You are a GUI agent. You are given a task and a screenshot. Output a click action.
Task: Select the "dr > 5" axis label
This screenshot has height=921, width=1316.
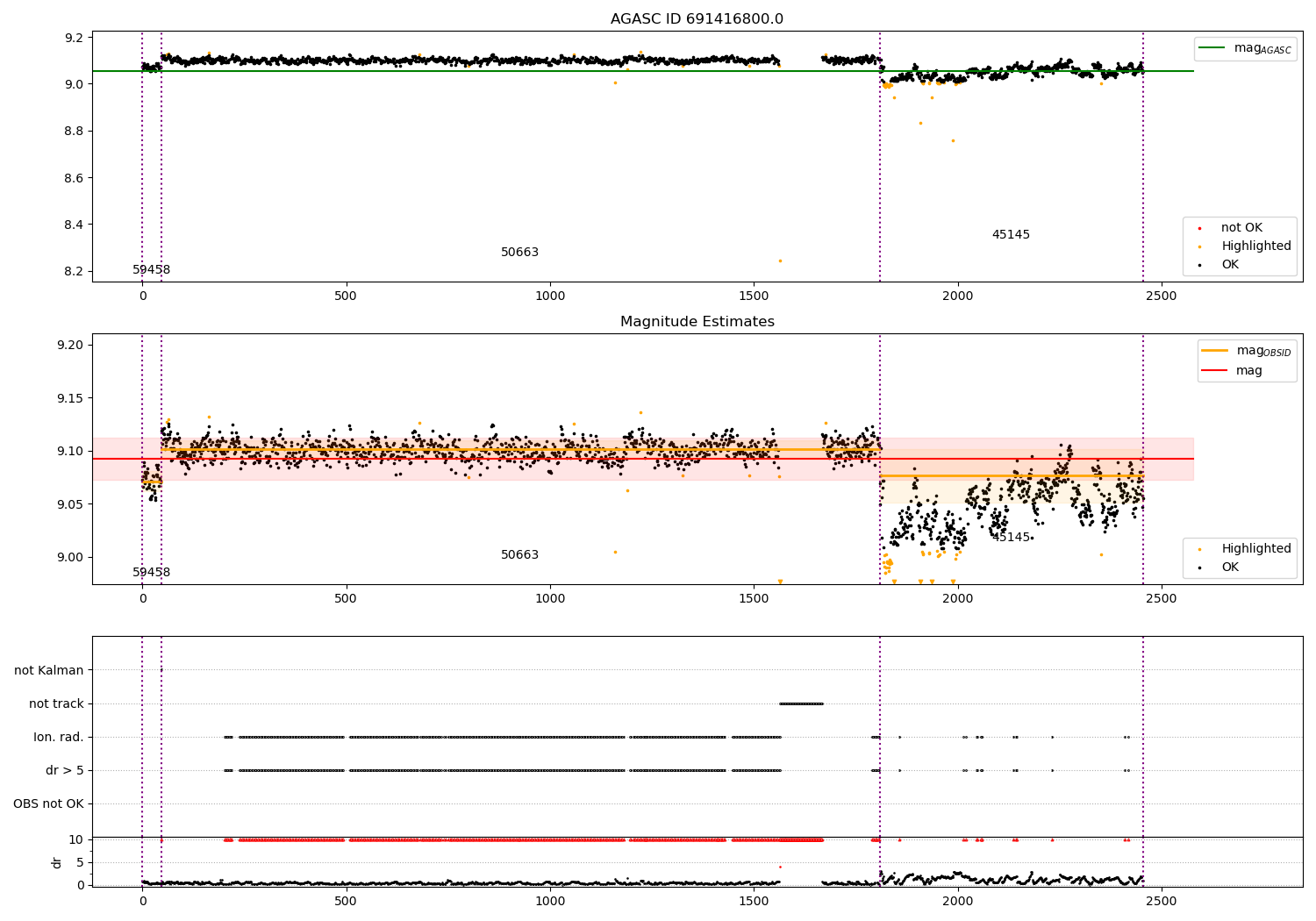pos(65,771)
